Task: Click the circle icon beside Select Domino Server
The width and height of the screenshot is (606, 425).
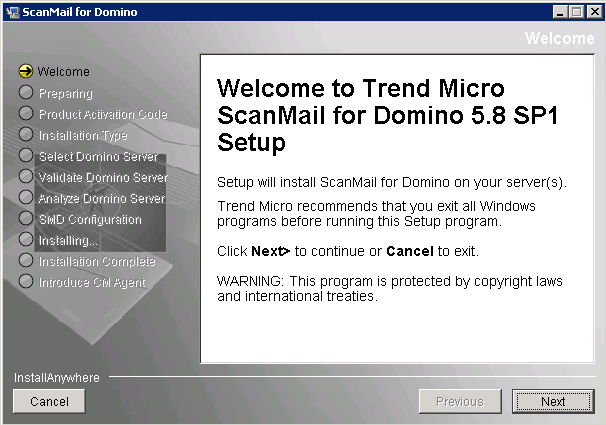Action: pyautogui.click(x=26, y=156)
